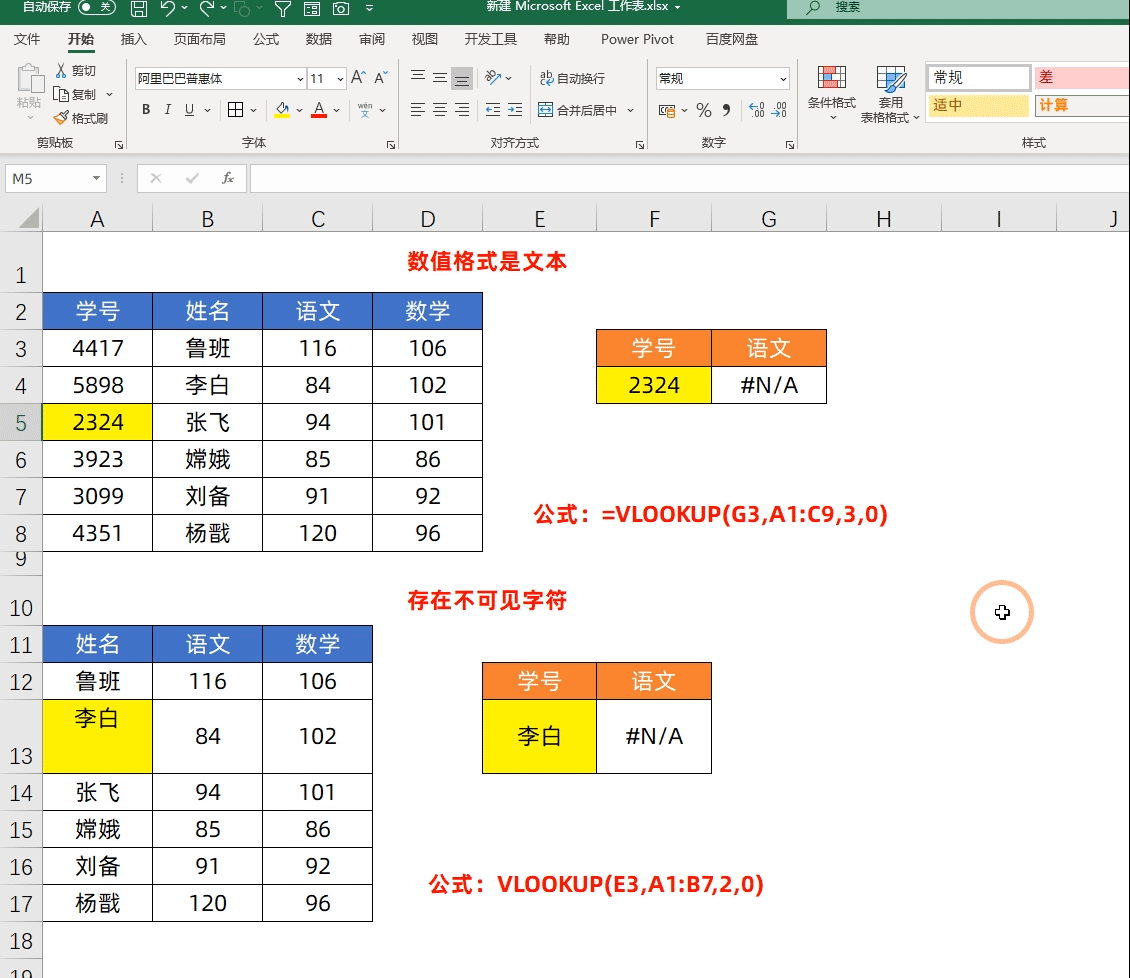The image size is (1130, 978).
Task: Click the camera icon in quick access toolbar
Action: click(x=341, y=9)
